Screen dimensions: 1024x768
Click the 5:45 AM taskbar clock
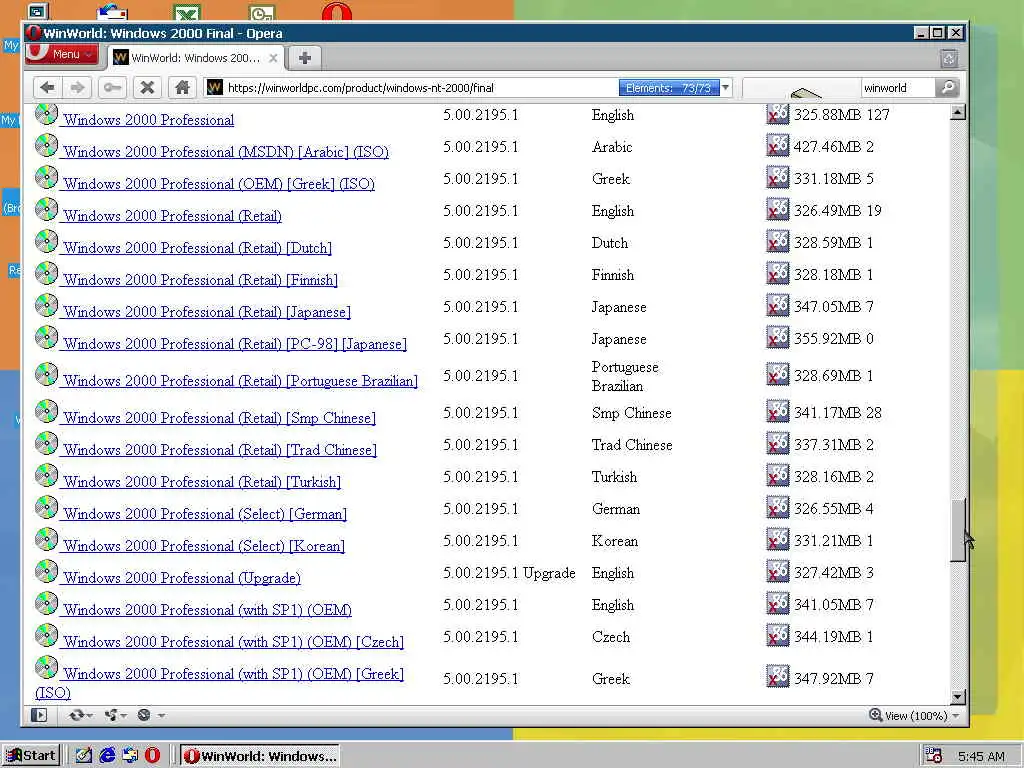click(x=981, y=756)
